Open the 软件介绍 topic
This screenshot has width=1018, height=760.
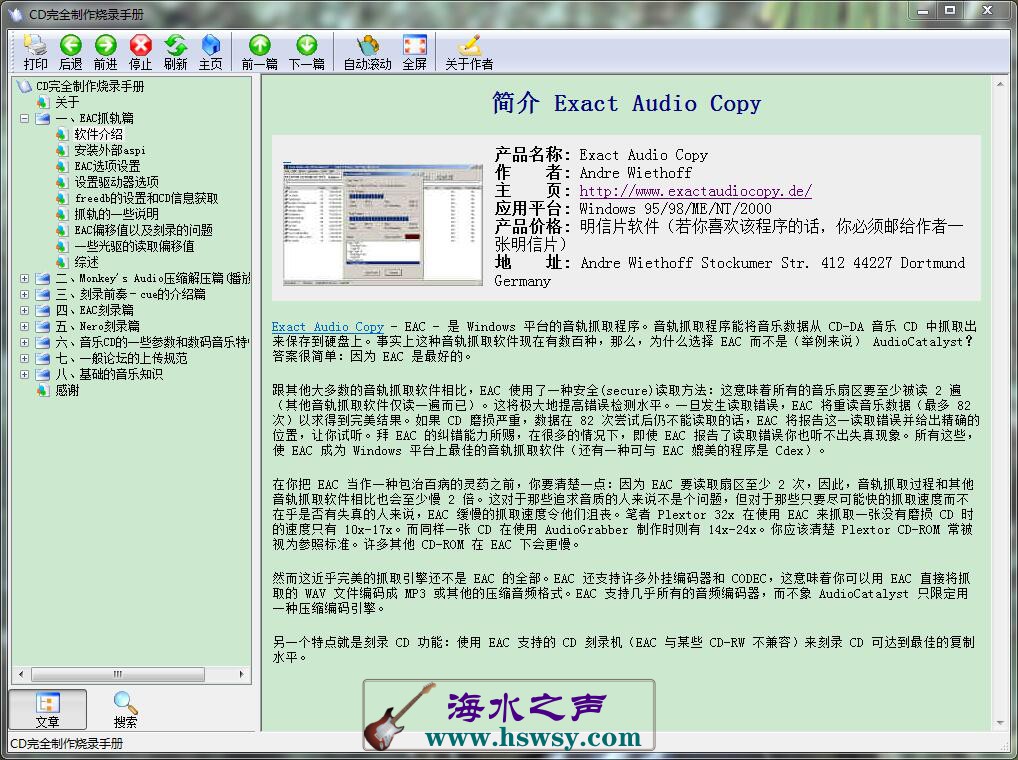point(98,134)
